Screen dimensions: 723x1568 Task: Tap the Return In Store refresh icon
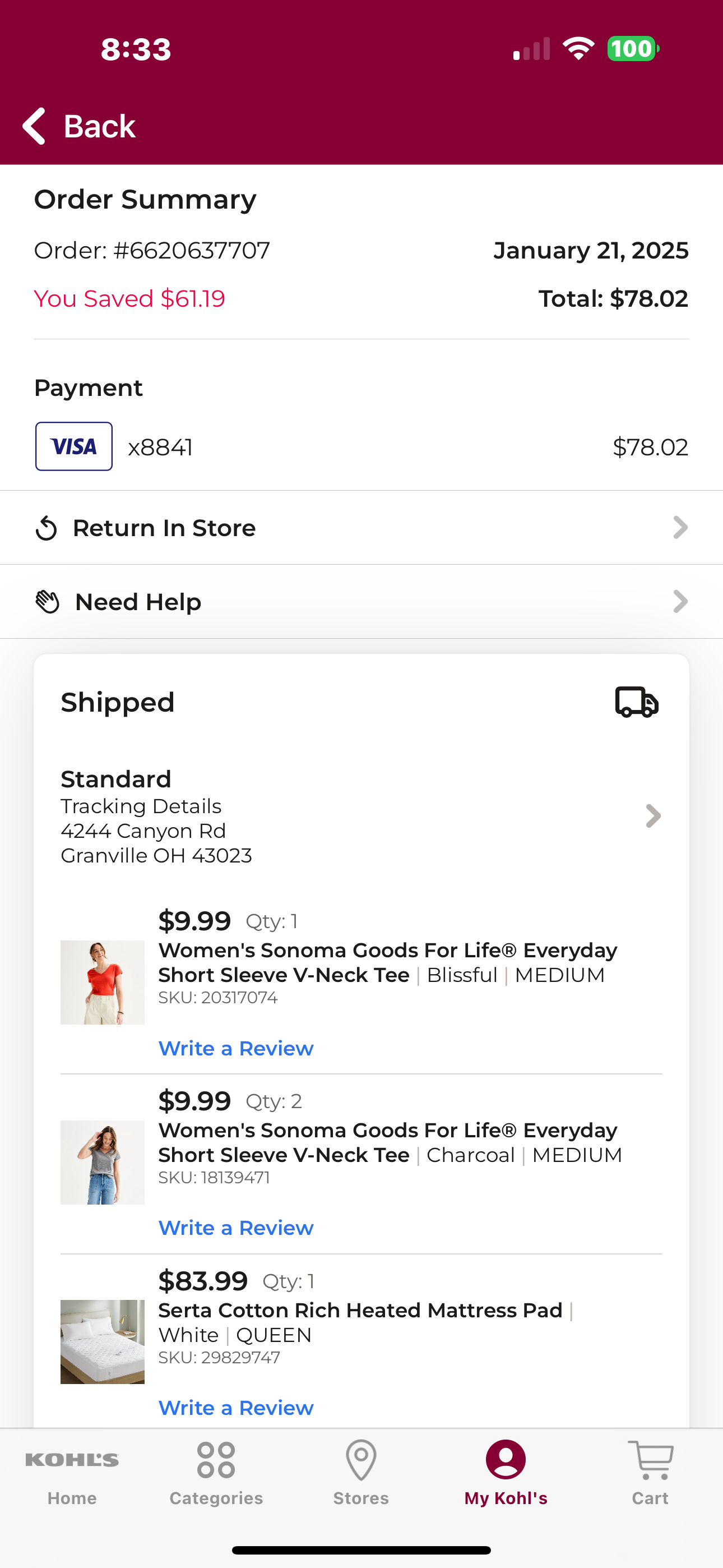pos(47,528)
